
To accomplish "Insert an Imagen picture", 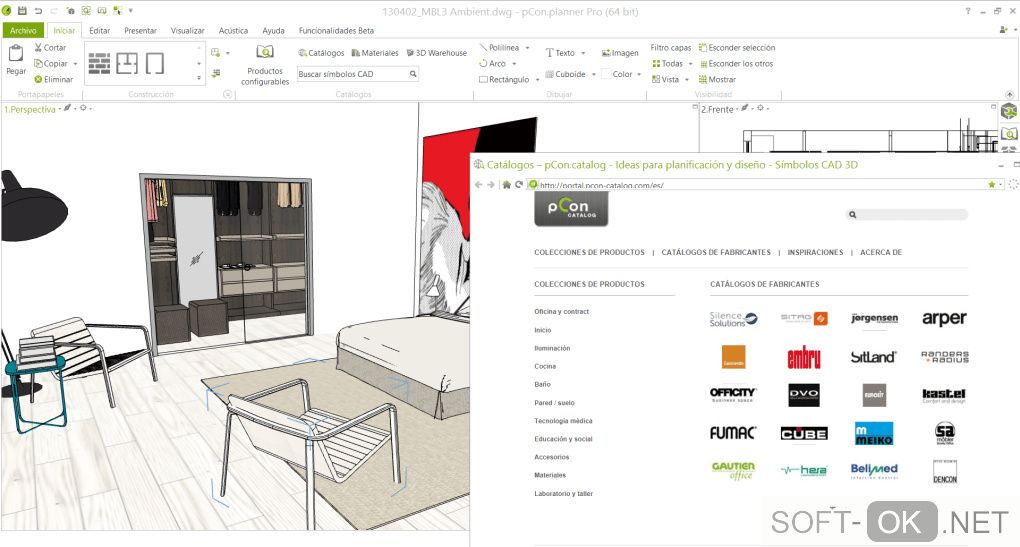I will 620,53.
